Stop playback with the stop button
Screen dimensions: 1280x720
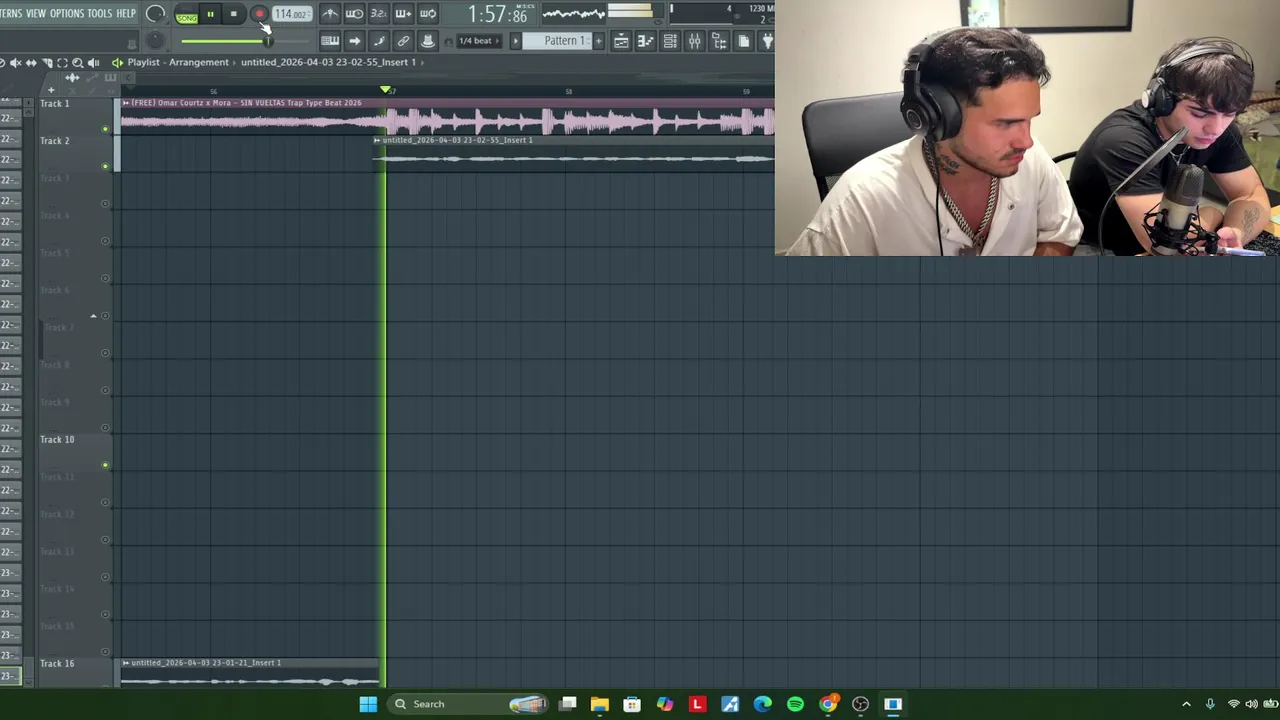pos(233,14)
